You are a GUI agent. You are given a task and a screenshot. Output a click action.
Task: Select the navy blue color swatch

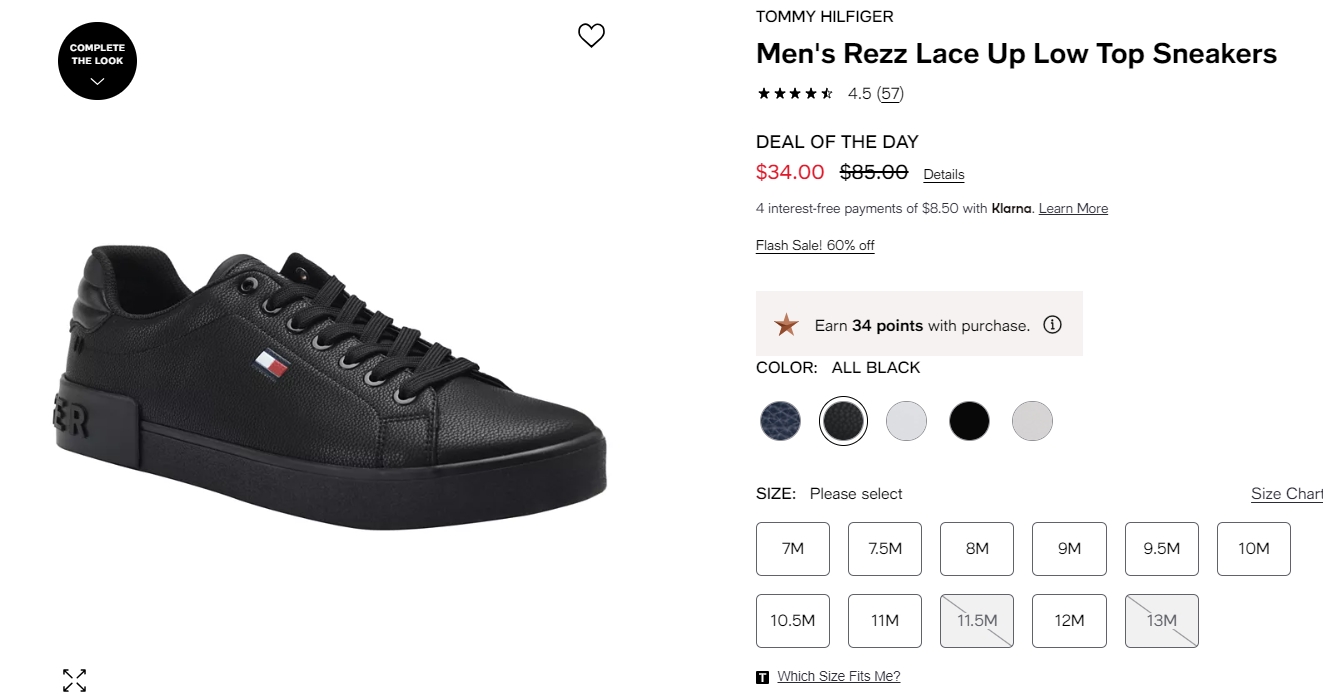[780, 421]
